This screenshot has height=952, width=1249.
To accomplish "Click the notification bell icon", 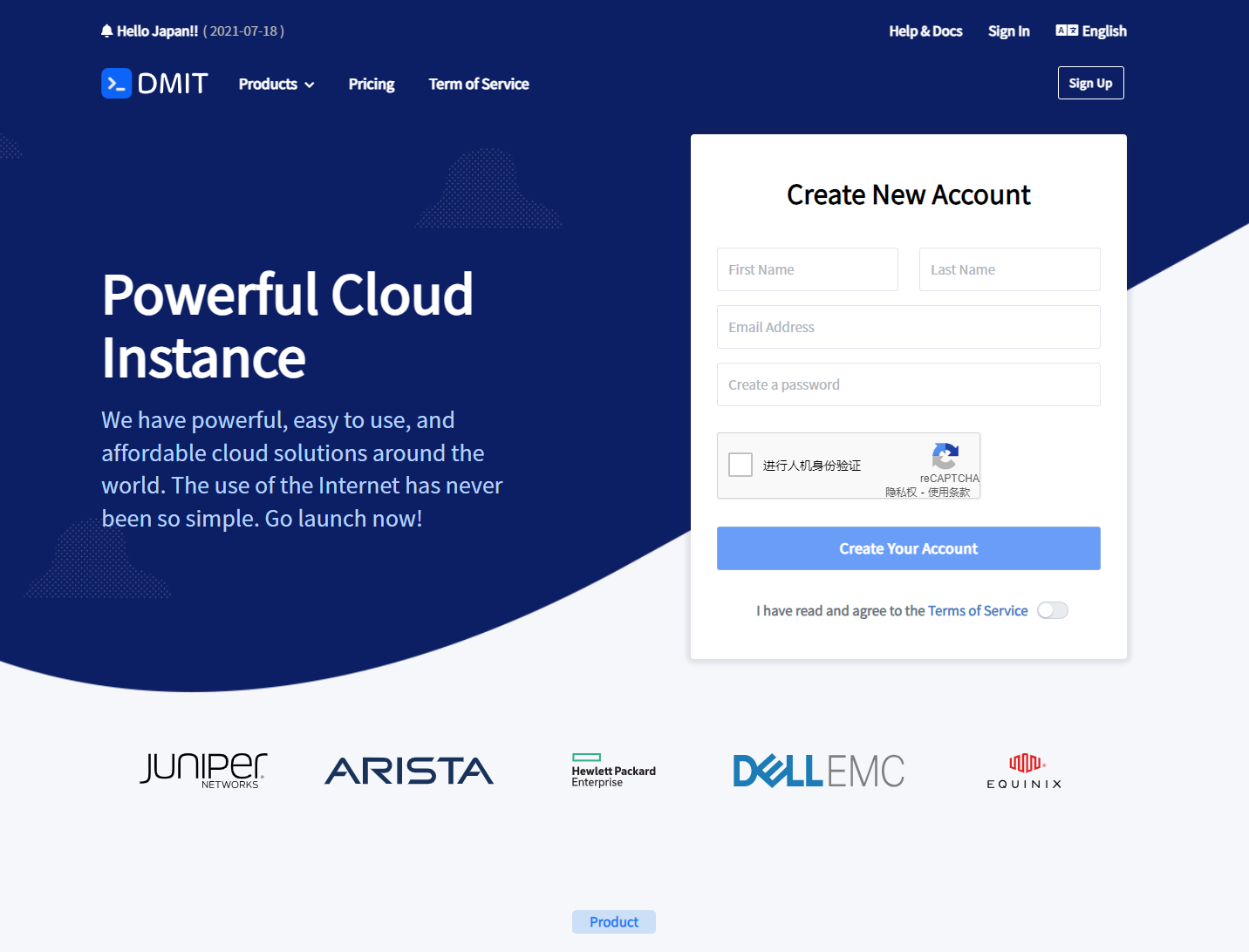I will [107, 31].
